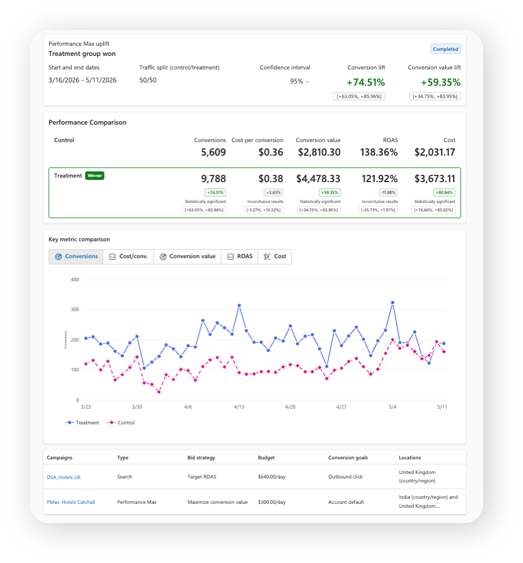This screenshot has height=563, width=523.
Task: Click the Performance Max type cell
Action: [x=137, y=502]
